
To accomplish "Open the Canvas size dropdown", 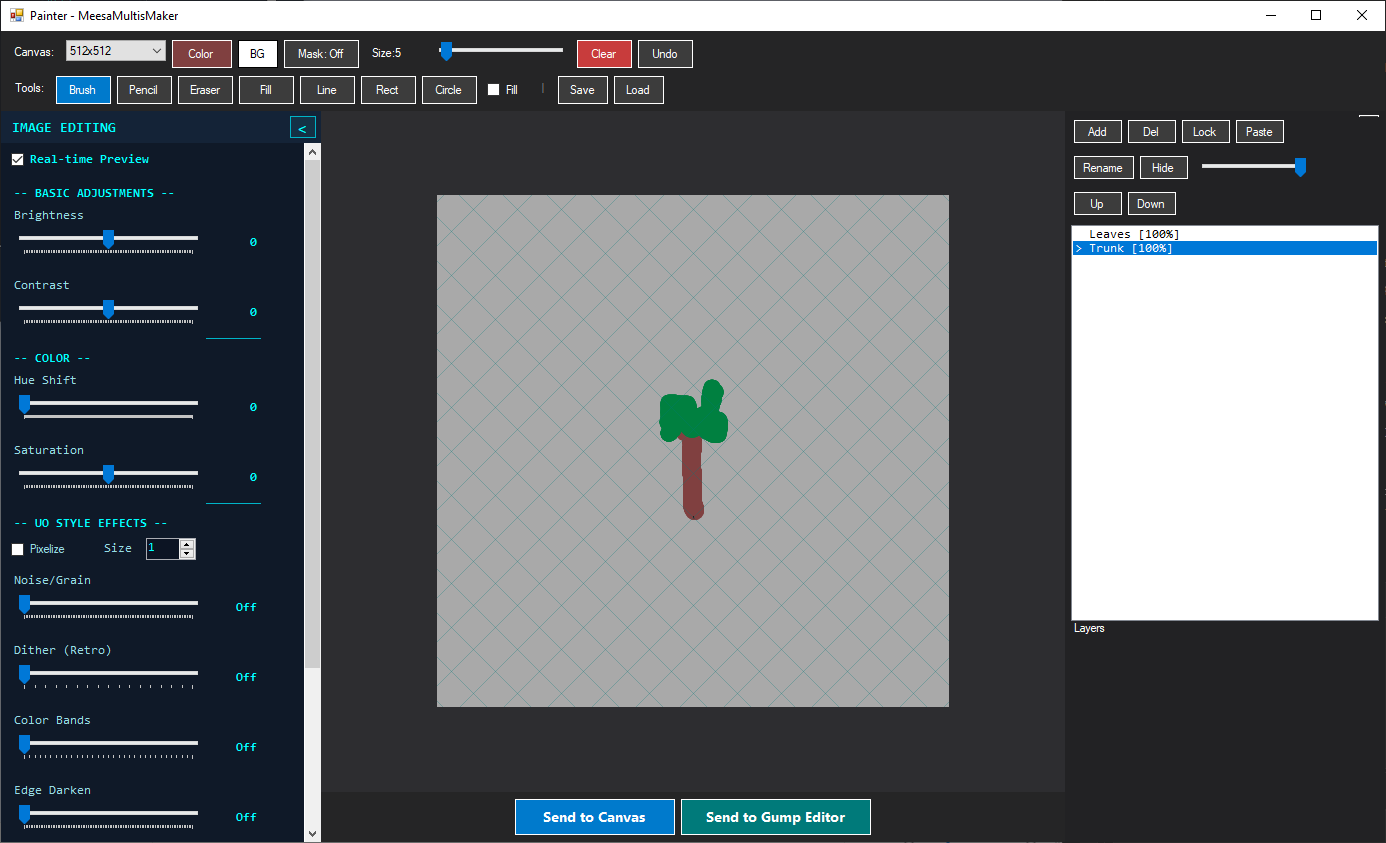I will coord(116,51).
